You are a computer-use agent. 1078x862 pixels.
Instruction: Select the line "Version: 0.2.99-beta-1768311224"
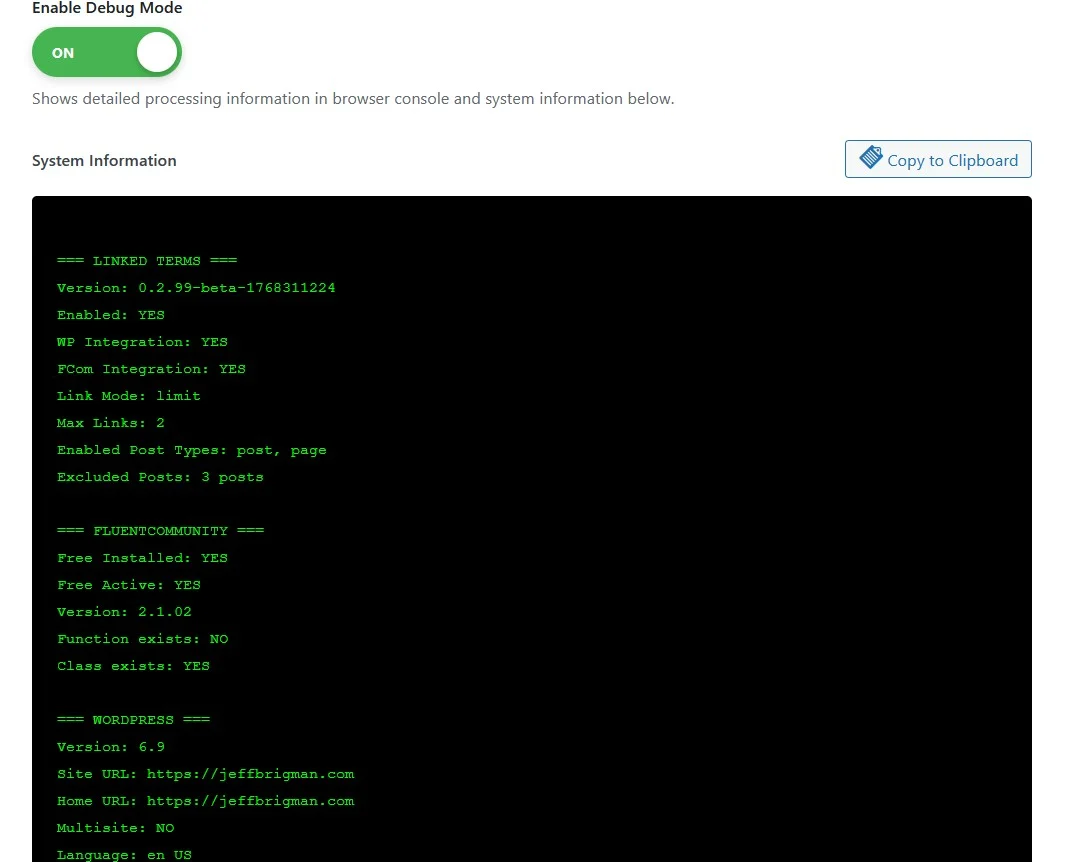[196, 288]
